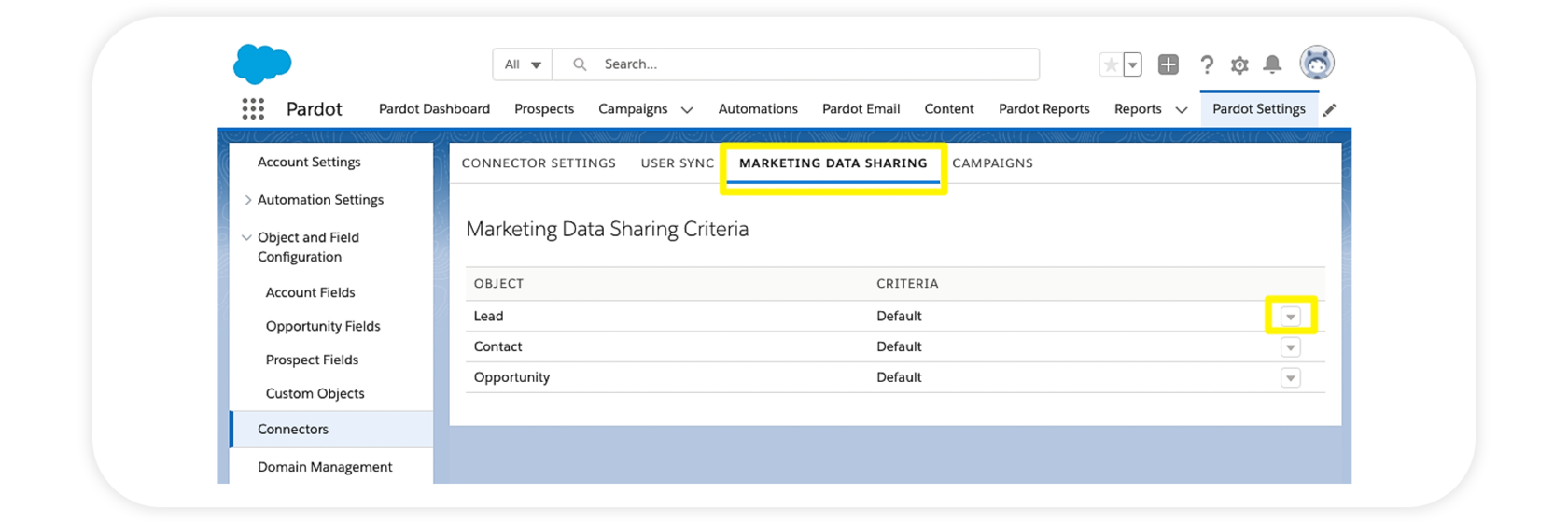Click the edit navigation pencil icon
The image size is (1568, 523).
pos(1330,110)
